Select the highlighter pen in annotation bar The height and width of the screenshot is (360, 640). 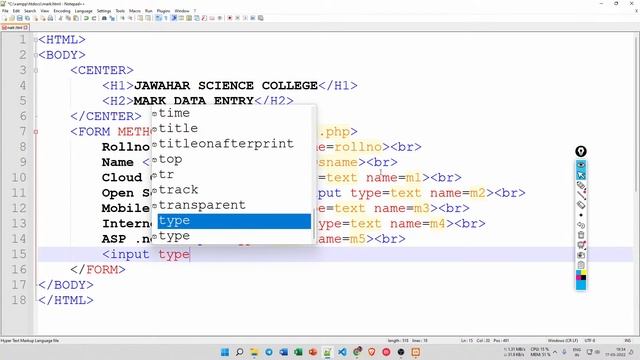point(581,185)
